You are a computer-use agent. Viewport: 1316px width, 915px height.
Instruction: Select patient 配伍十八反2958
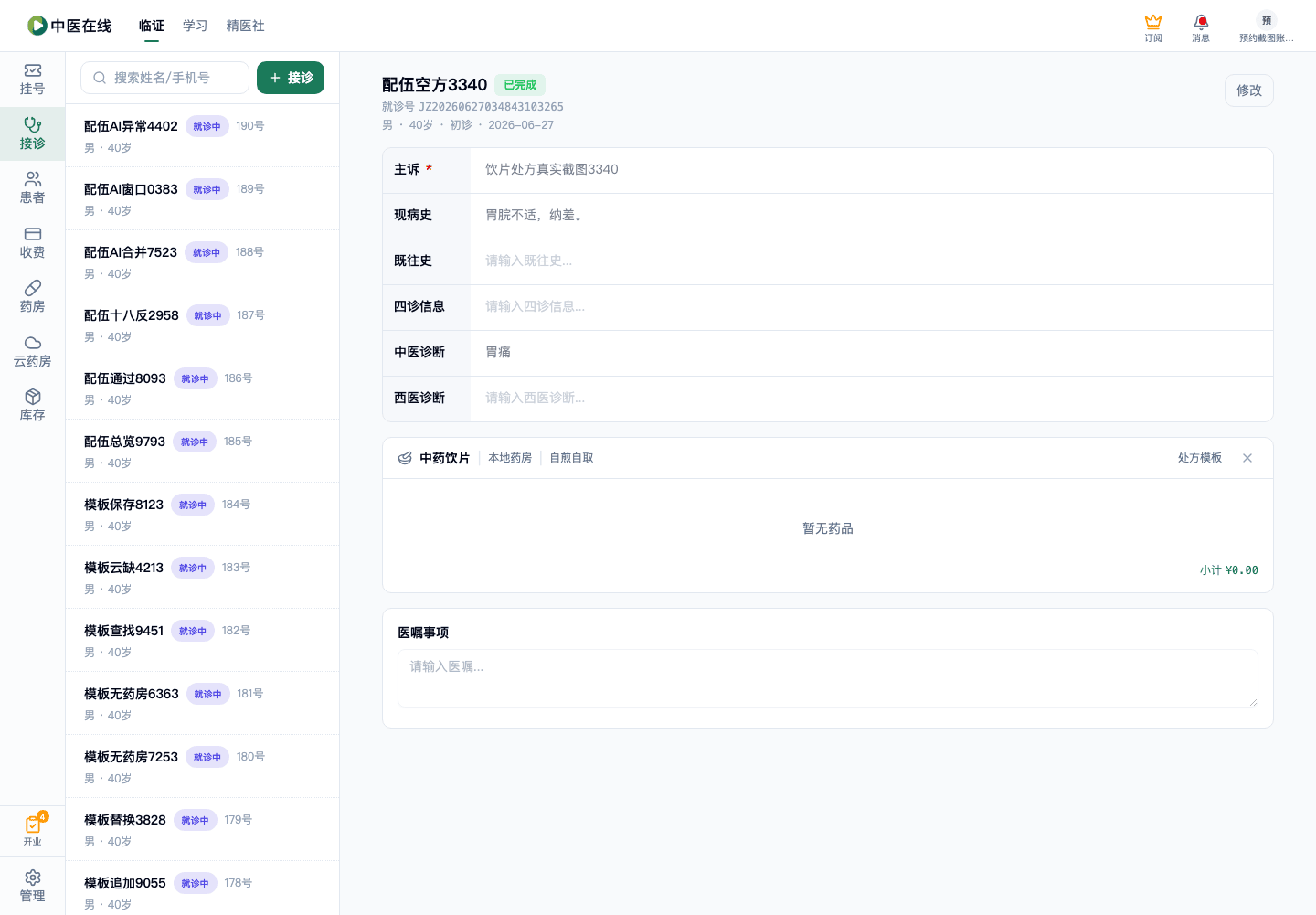point(202,325)
